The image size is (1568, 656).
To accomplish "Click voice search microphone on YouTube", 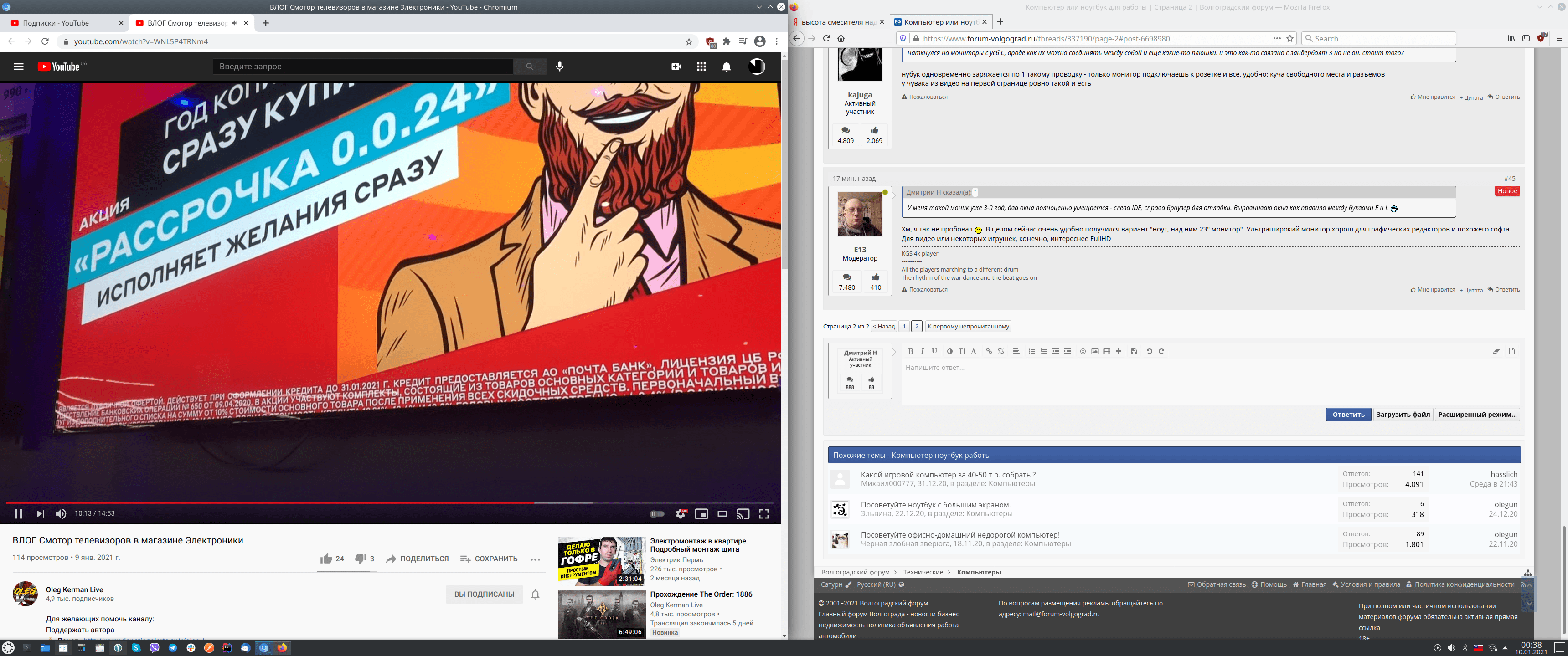I will (x=559, y=67).
